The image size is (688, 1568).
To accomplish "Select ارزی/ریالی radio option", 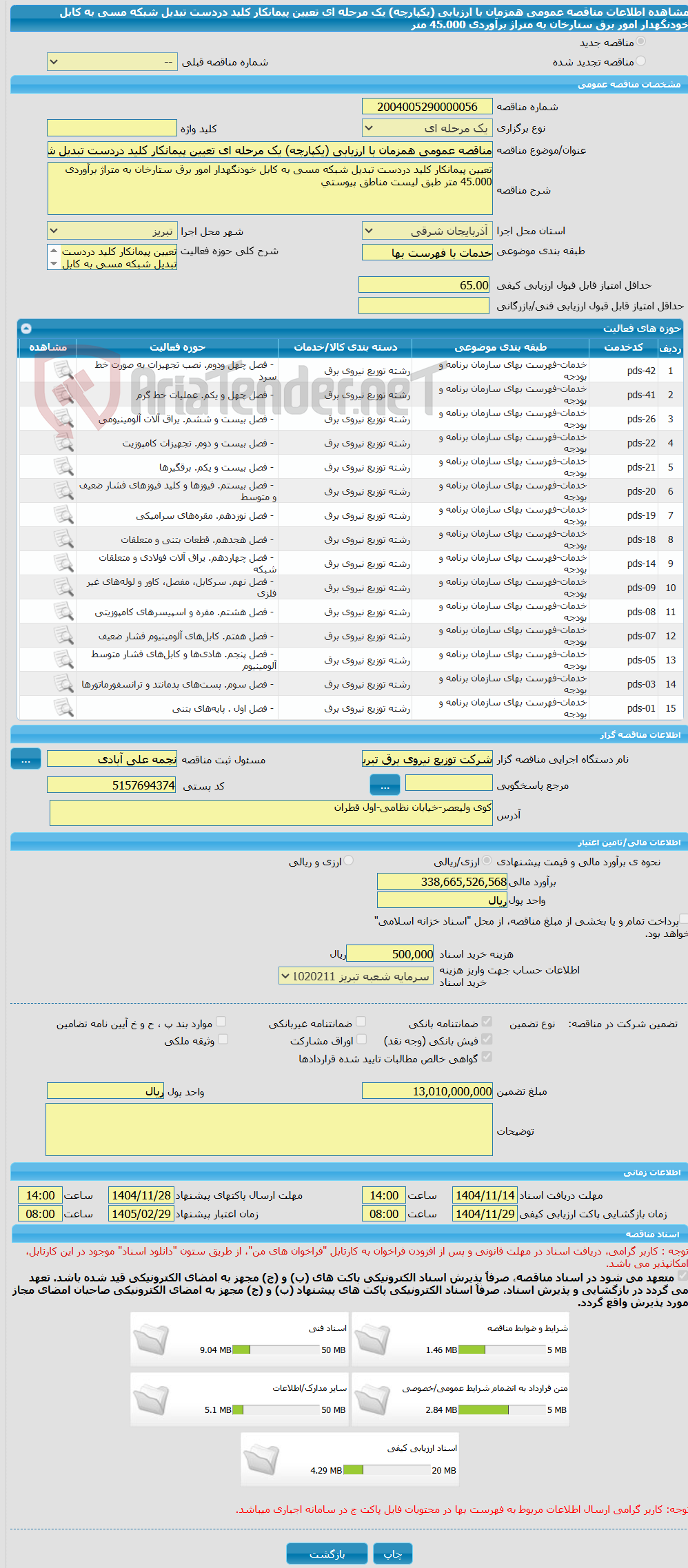I will coord(487,860).
